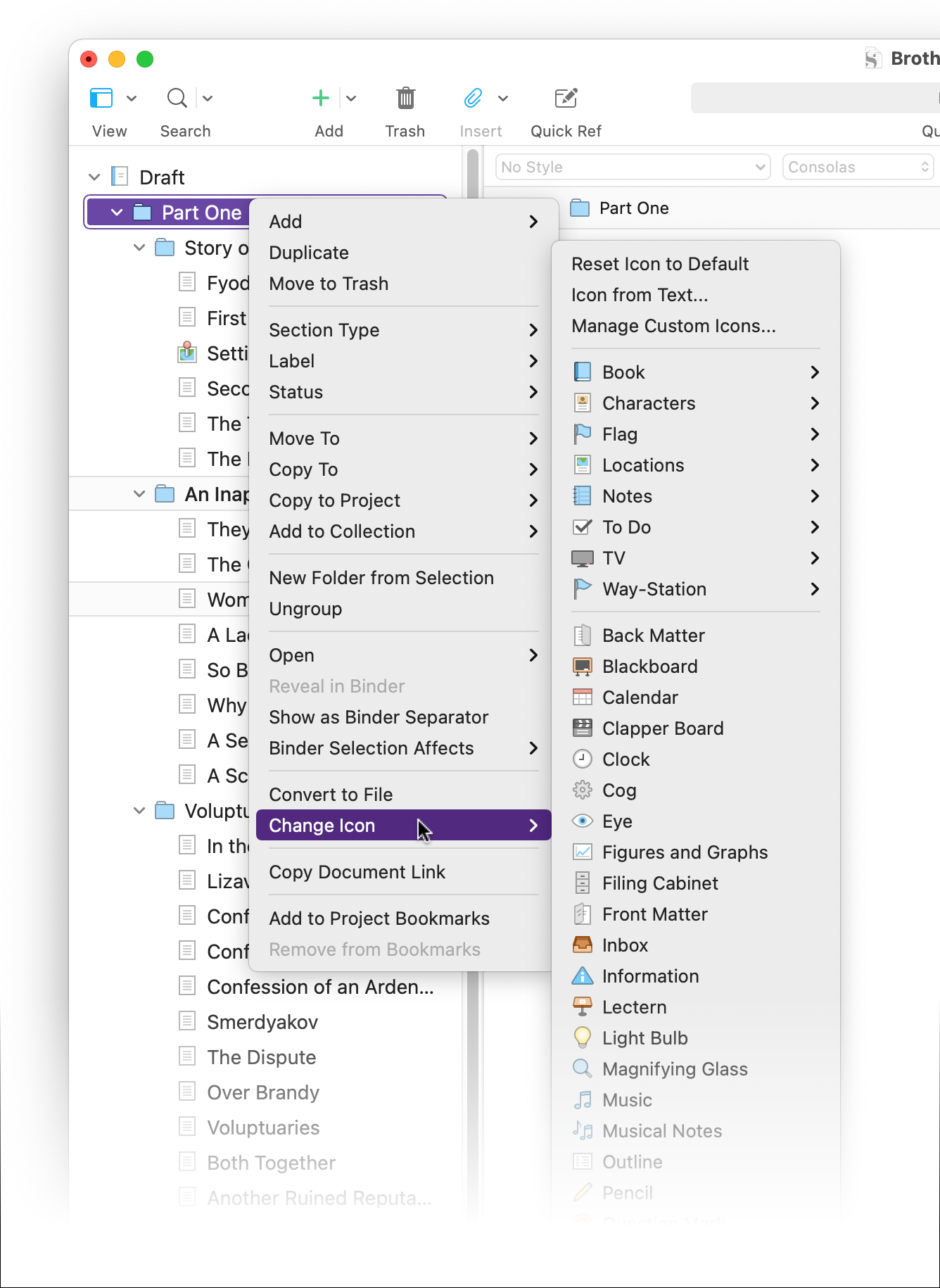Click the Quick Ref toolbar icon
Image resolution: width=940 pixels, height=1288 pixels.
(x=566, y=99)
